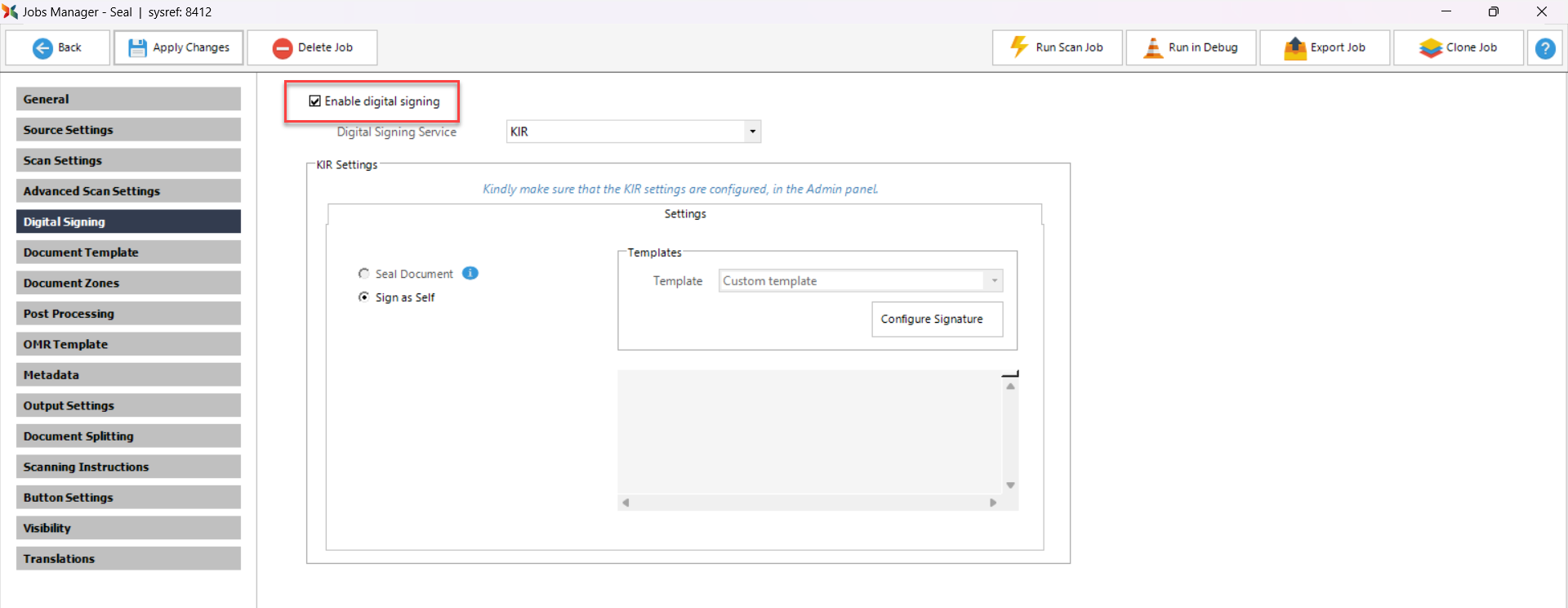Click the preview horizontal scrollbar right arrow
This screenshot has width=1568, height=608.
click(993, 503)
